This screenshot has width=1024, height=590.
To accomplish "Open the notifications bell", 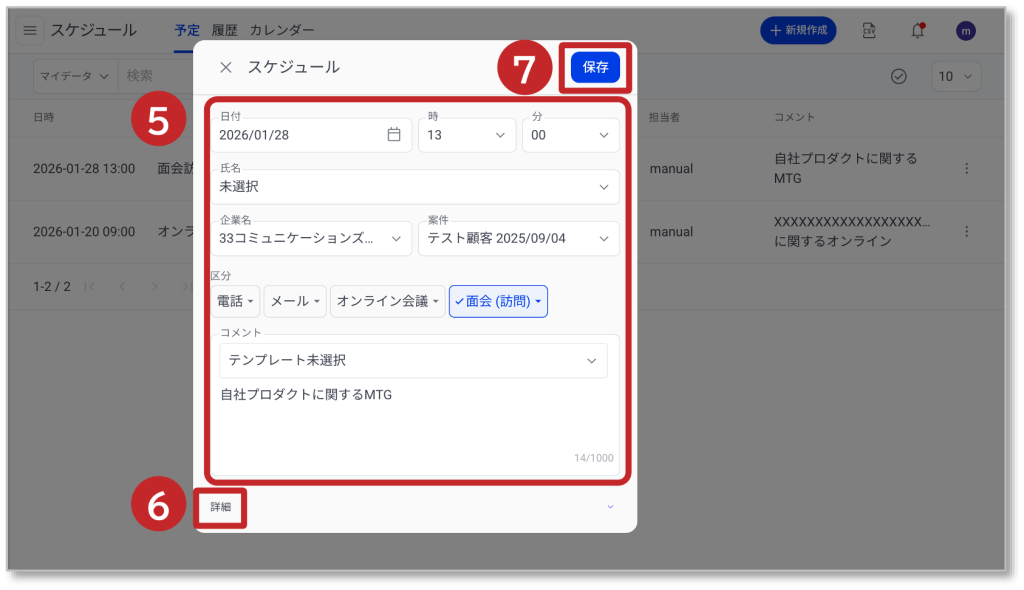I will coord(917,31).
